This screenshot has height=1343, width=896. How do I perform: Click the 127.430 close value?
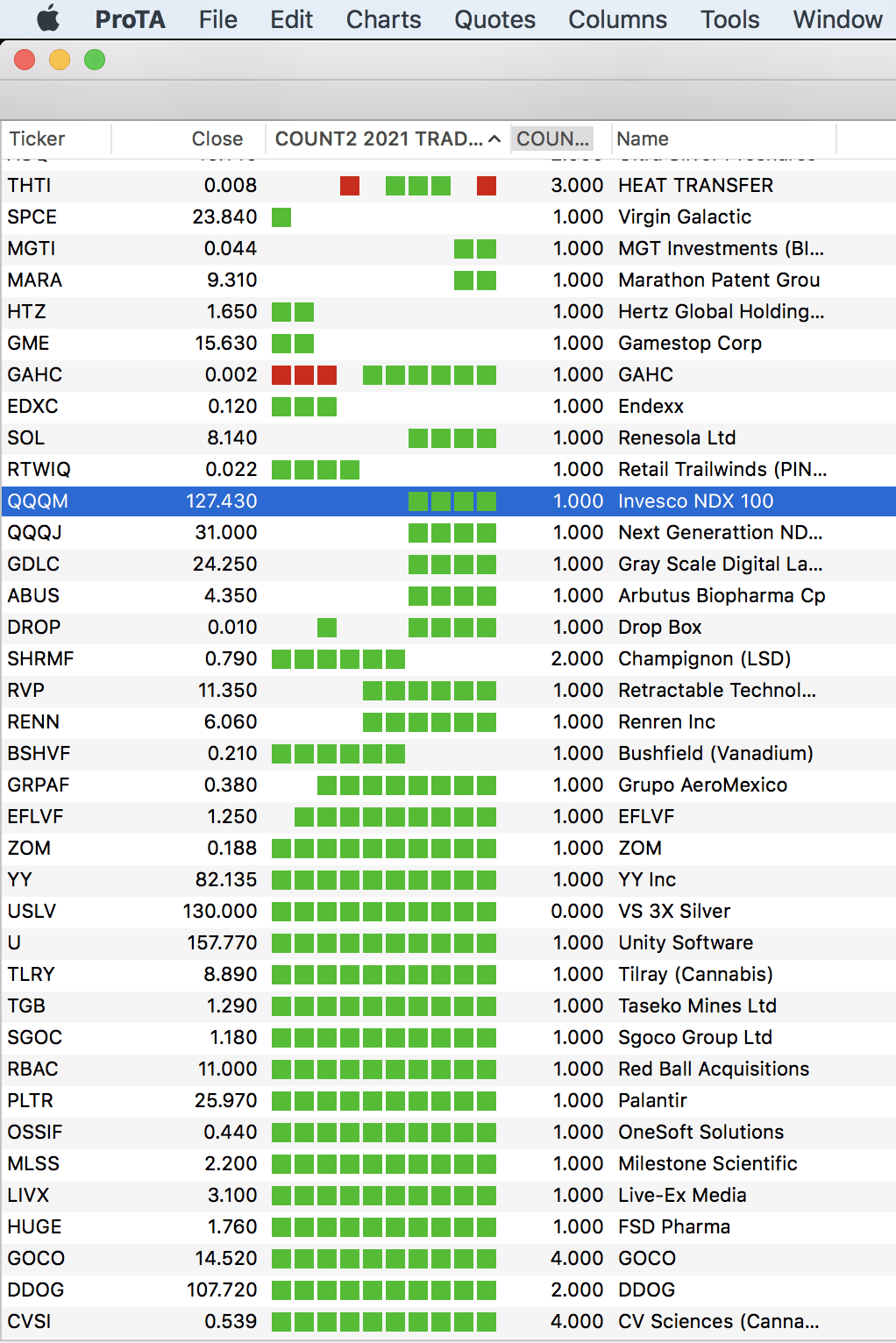click(222, 501)
